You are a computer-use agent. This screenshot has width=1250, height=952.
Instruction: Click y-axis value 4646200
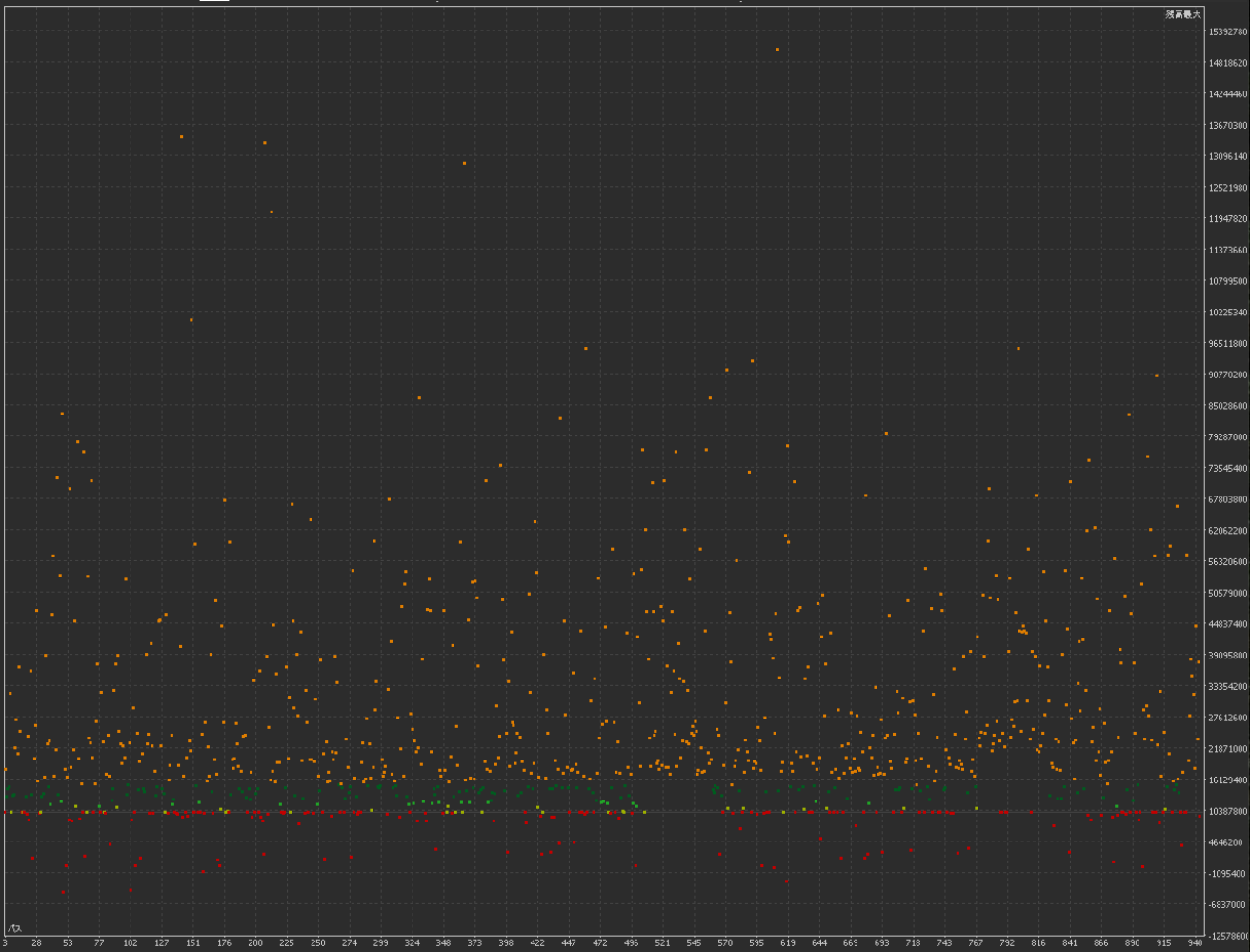tap(1228, 842)
